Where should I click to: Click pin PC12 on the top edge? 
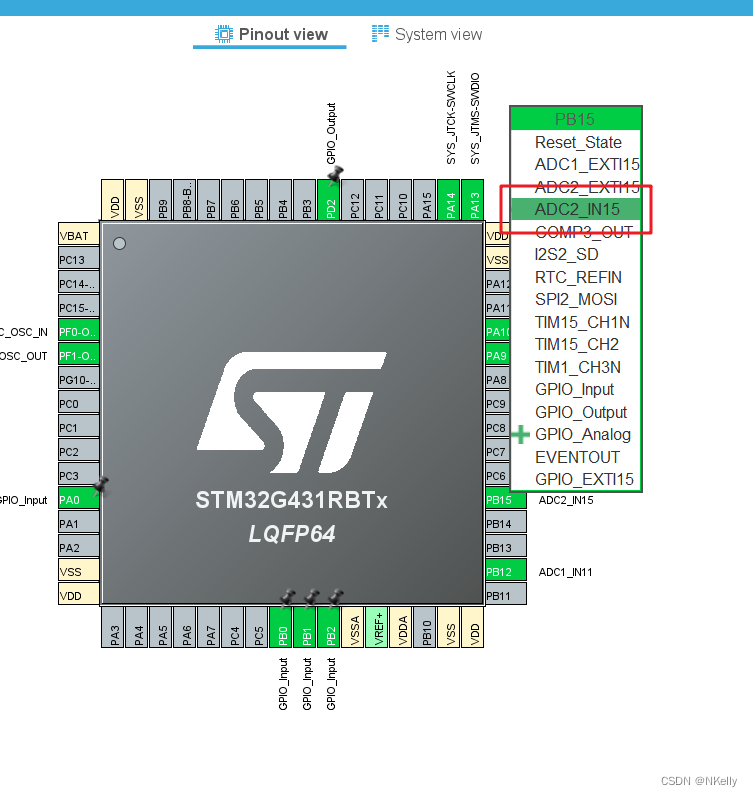pos(353,200)
